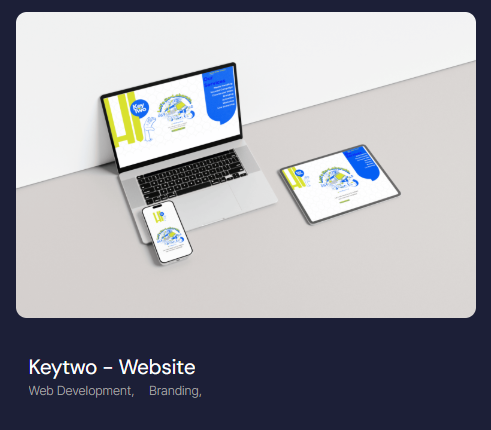Click the KeyTwo blue circle logo on laptop screen
This screenshot has height=430, width=491.
pos(139,108)
